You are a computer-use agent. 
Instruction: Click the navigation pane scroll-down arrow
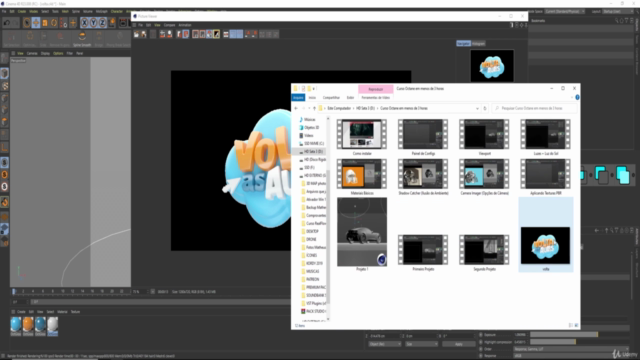[328, 319]
